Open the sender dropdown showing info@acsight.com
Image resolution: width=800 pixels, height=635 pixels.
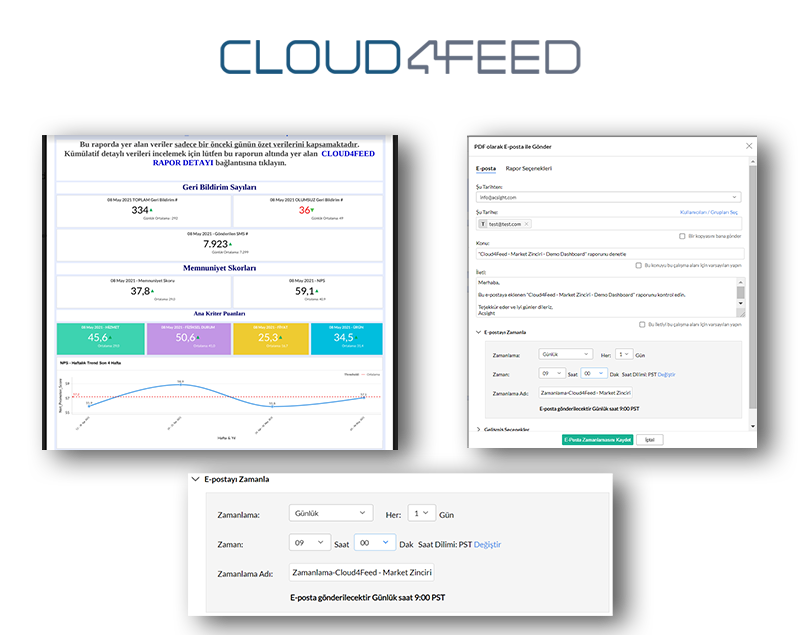tap(608, 197)
